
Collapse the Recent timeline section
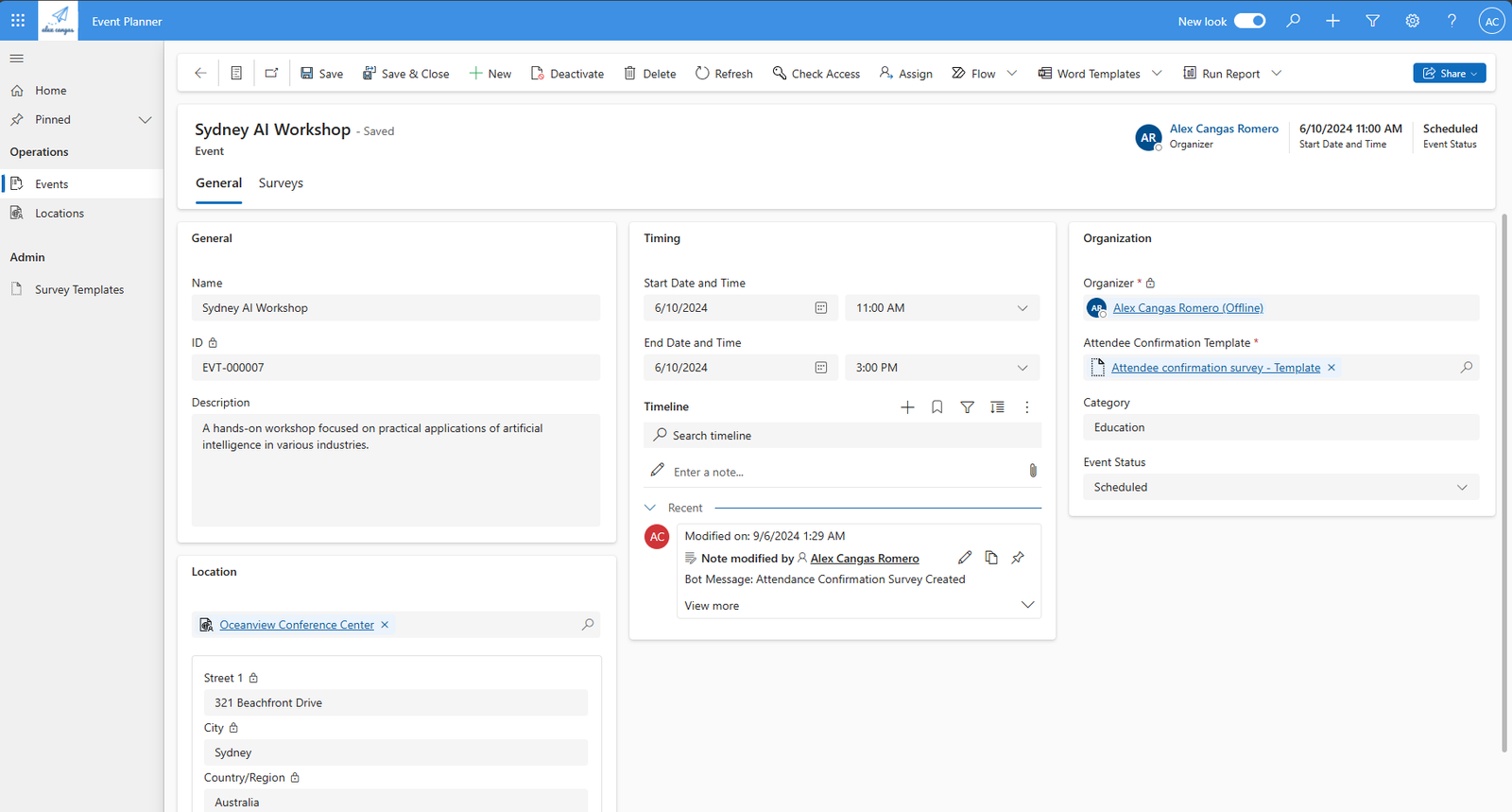tap(650, 508)
